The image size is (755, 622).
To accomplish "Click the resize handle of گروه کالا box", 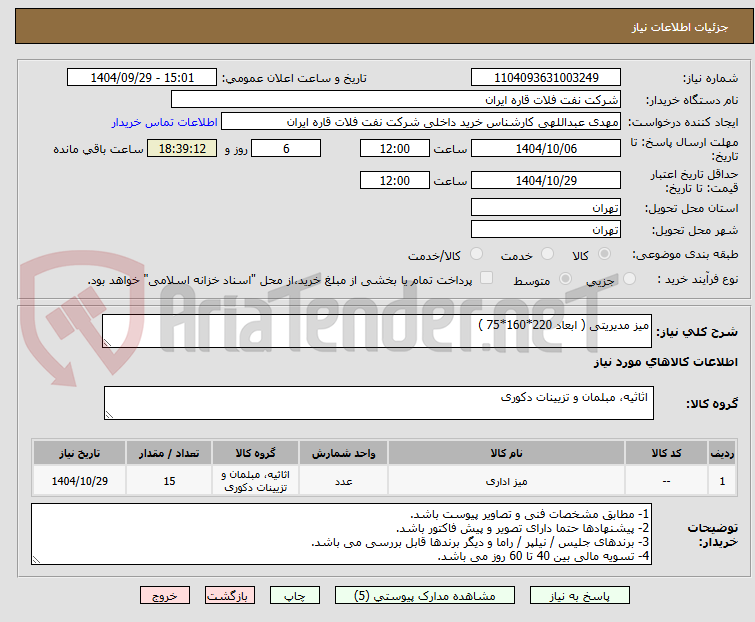I will [109, 415].
